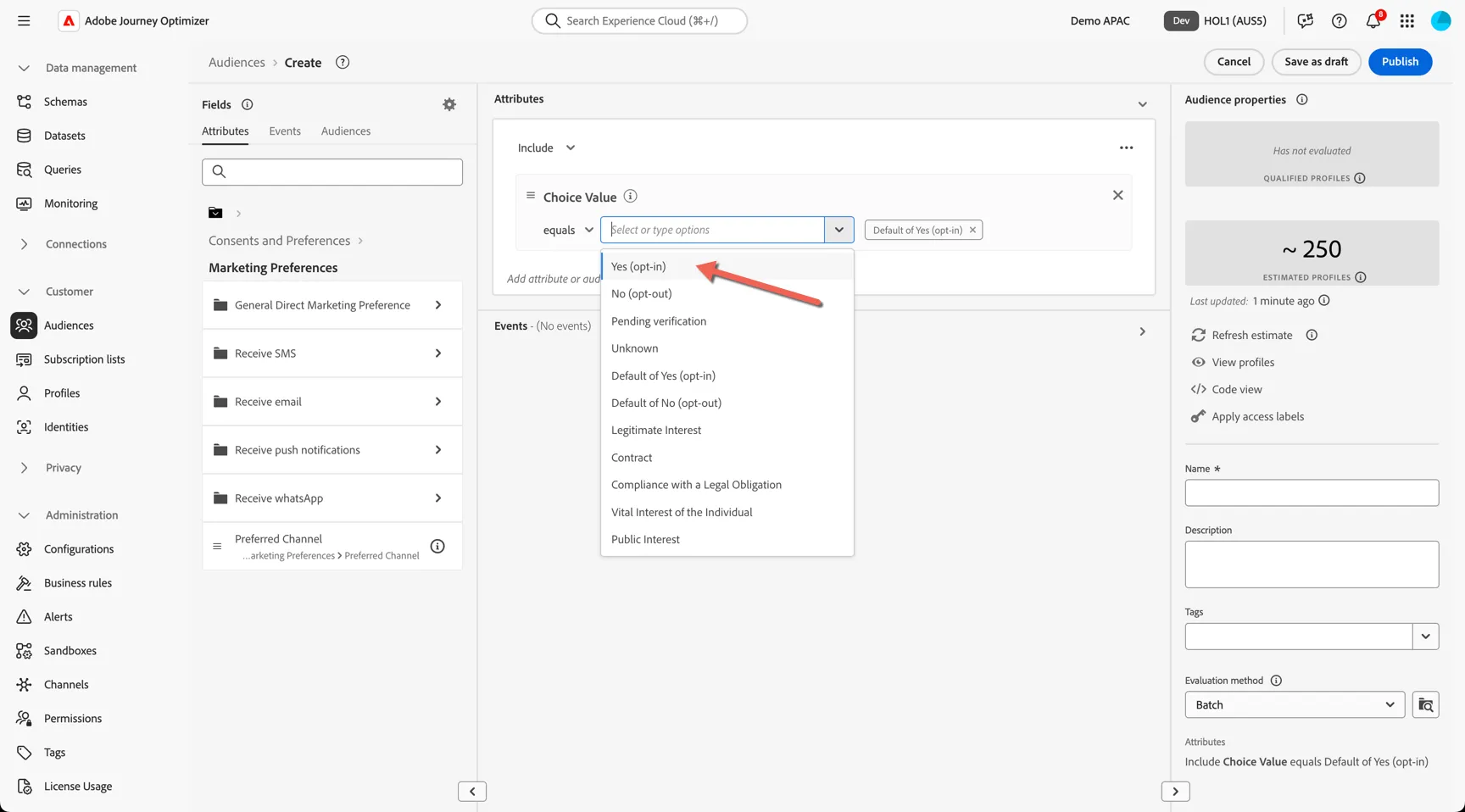Select the Yes (opt-in) option
The height and width of the screenshot is (812, 1465).
click(x=727, y=266)
